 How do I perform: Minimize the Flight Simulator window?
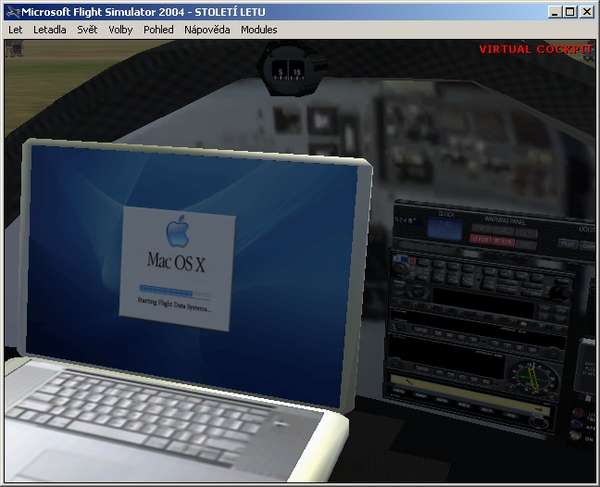click(x=555, y=12)
